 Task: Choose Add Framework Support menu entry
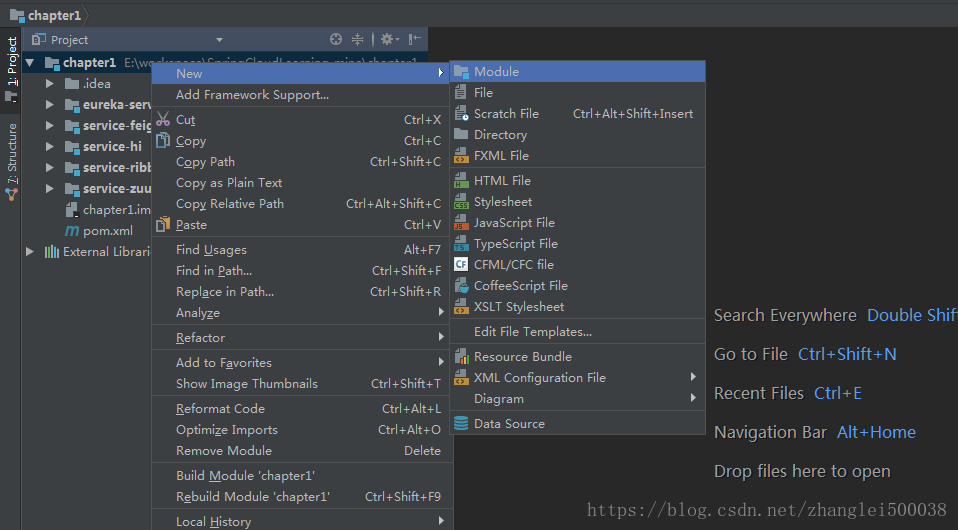[252, 95]
